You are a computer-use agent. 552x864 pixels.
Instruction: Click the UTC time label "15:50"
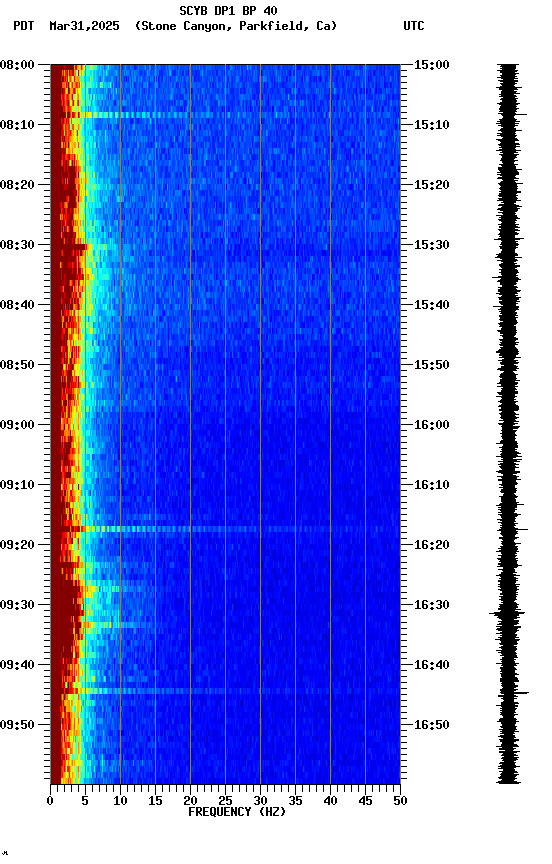click(x=432, y=365)
